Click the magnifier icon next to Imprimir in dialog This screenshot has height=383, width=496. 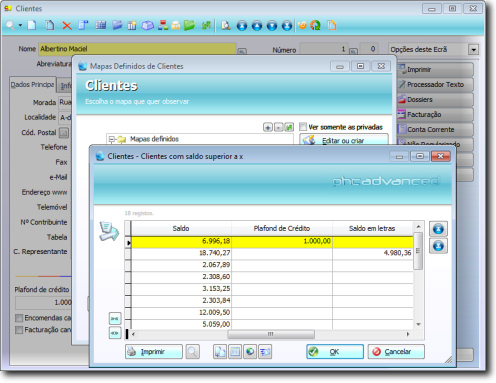point(192,352)
